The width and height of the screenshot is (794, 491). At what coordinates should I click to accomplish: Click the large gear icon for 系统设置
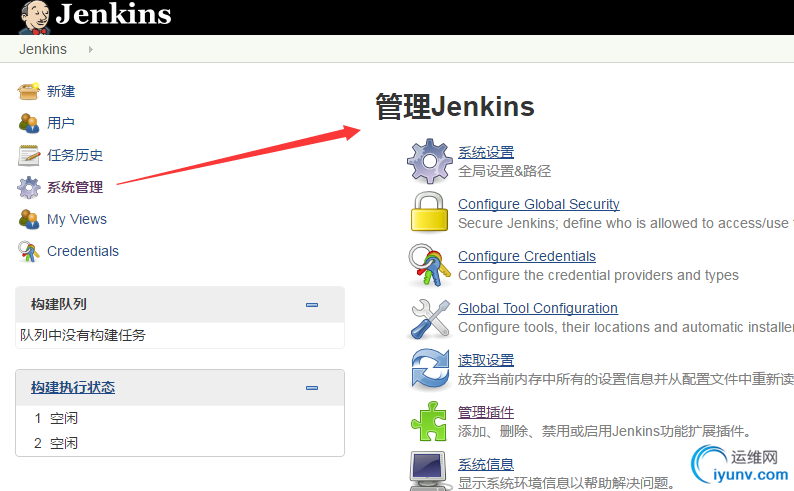429,161
